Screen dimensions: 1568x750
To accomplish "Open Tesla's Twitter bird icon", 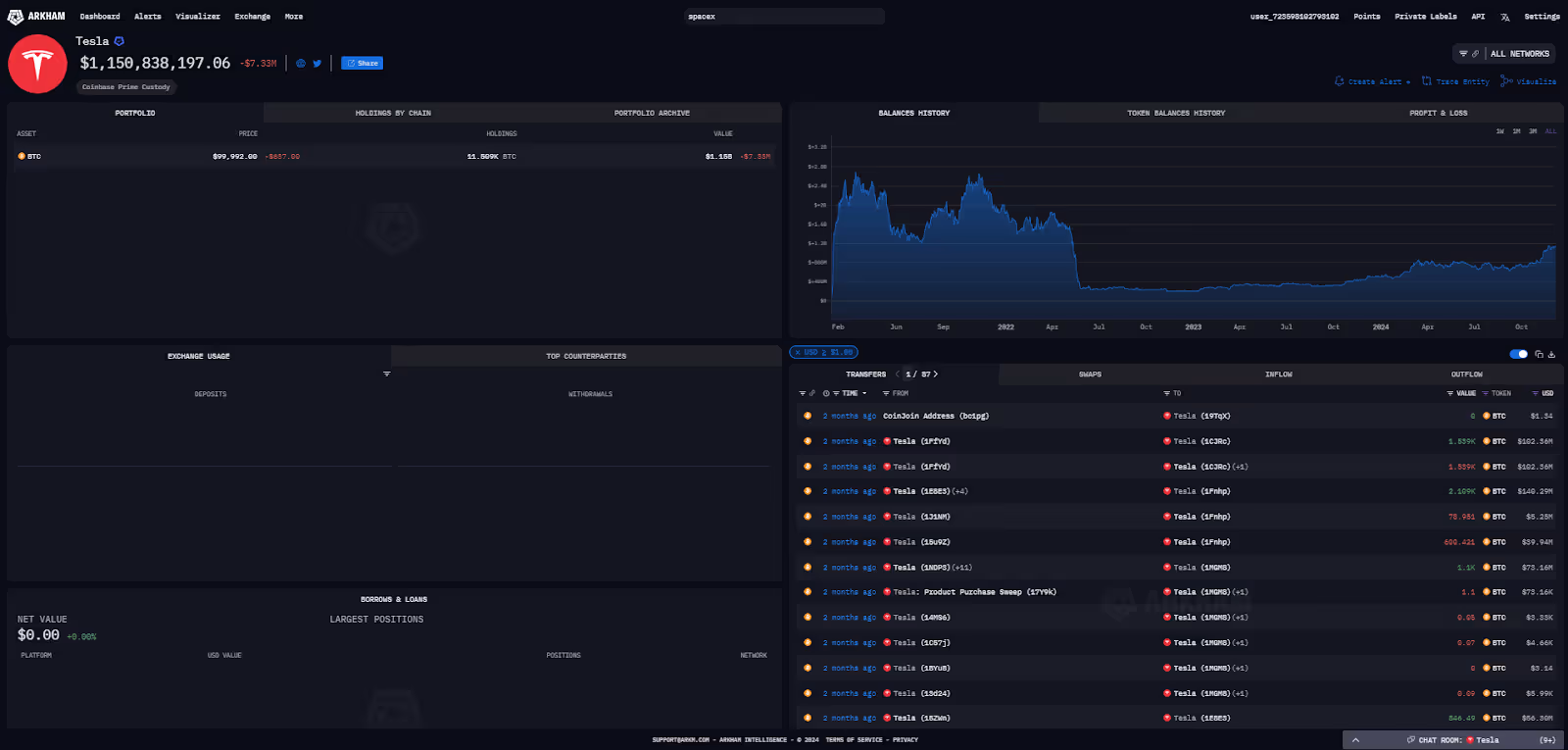I will tap(317, 63).
